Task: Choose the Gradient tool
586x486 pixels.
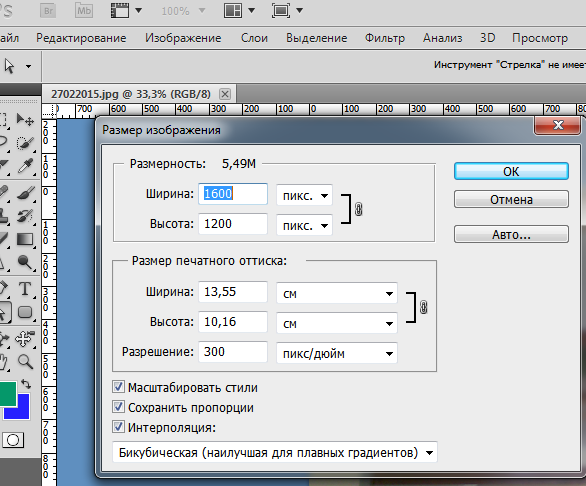Action: 25,239
